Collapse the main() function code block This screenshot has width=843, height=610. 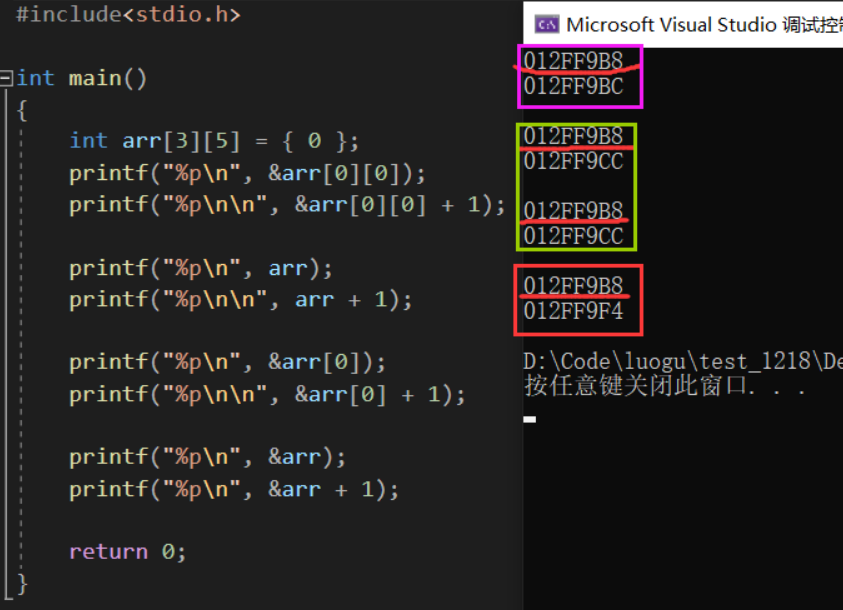click(x=6, y=78)
